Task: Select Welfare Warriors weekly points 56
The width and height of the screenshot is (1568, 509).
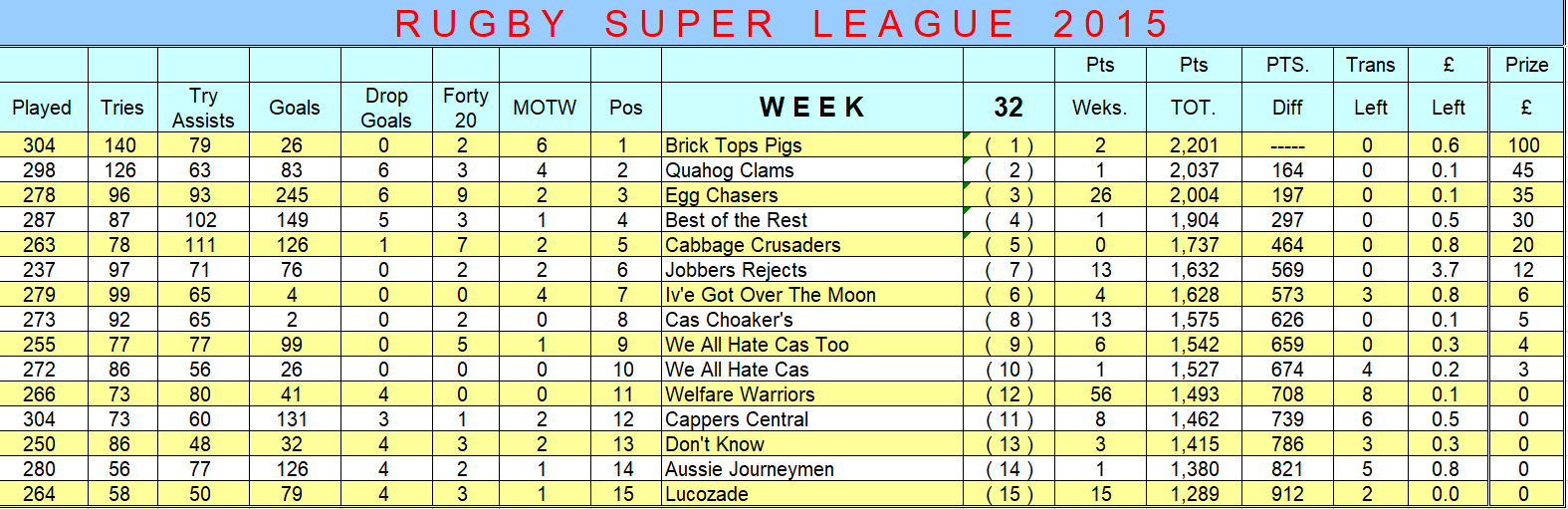Action: 1100,394
